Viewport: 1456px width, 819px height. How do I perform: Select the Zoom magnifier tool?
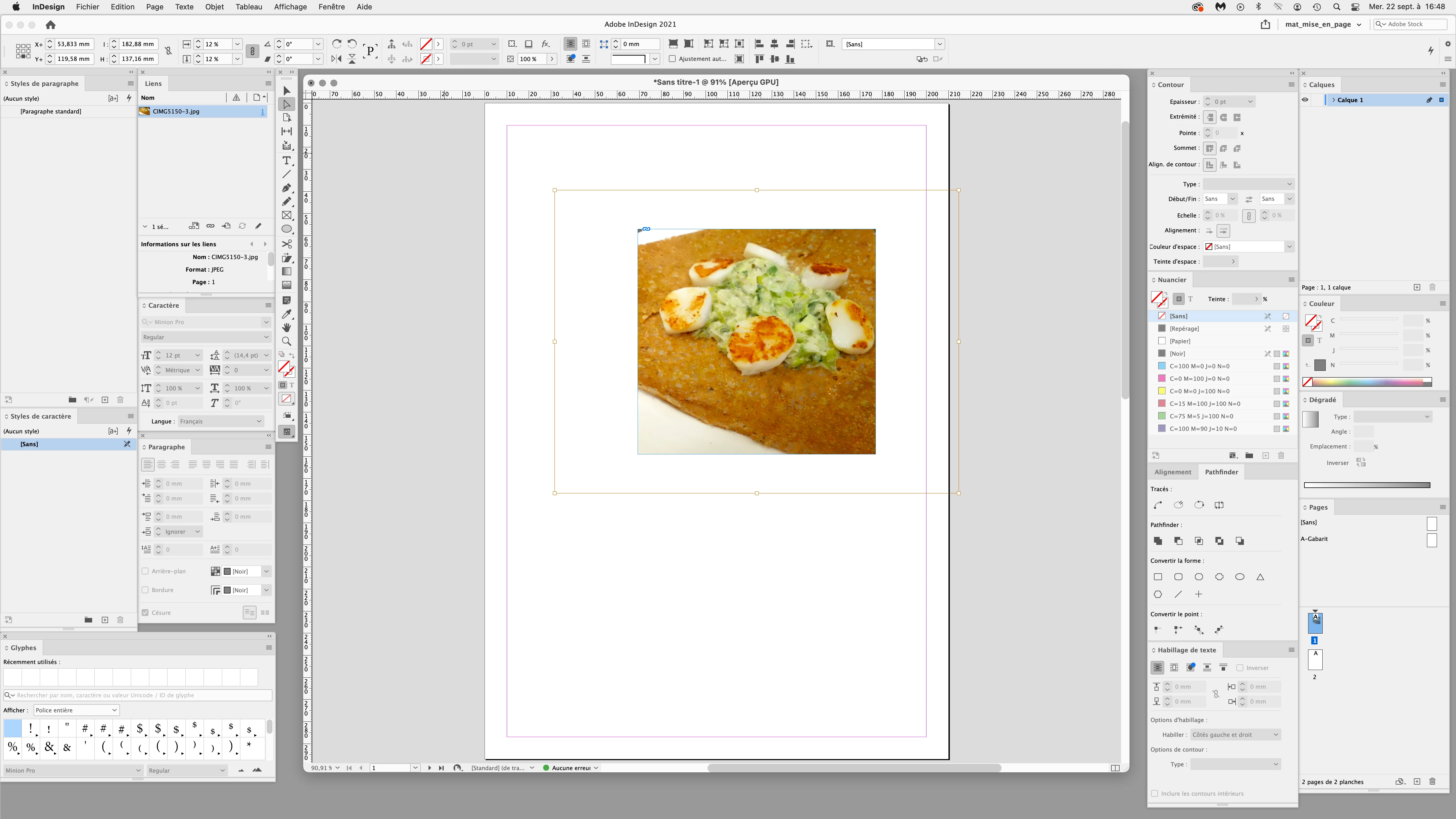tap(287, 341)
